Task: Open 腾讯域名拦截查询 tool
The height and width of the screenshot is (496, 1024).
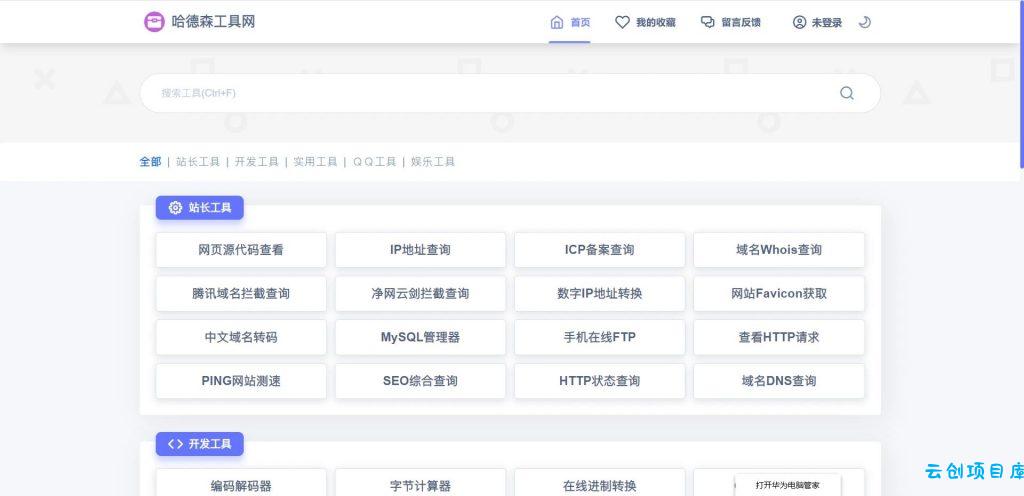Action: (x=241, y=294)
